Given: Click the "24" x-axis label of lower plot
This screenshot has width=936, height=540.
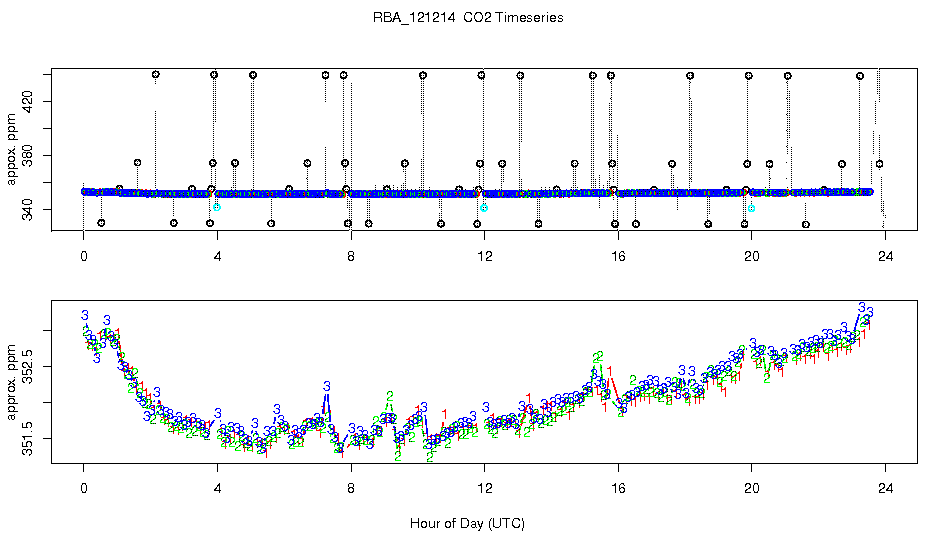Looking at the screenshot, I should pos(886,489).
